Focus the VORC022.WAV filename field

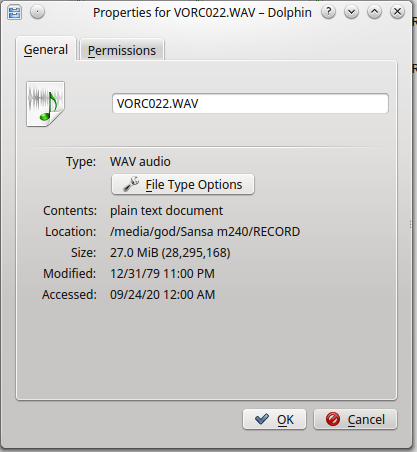(x=250, y=103)
